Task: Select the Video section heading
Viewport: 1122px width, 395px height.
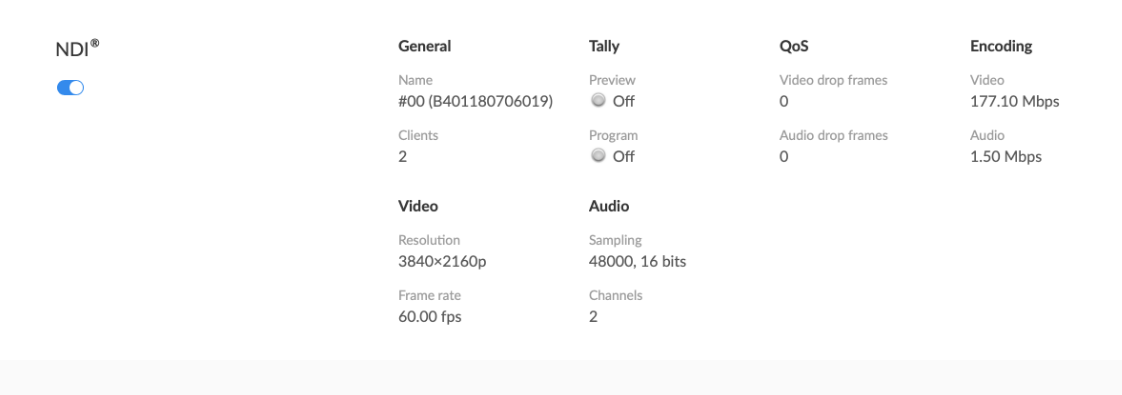Action: [418, 206]
